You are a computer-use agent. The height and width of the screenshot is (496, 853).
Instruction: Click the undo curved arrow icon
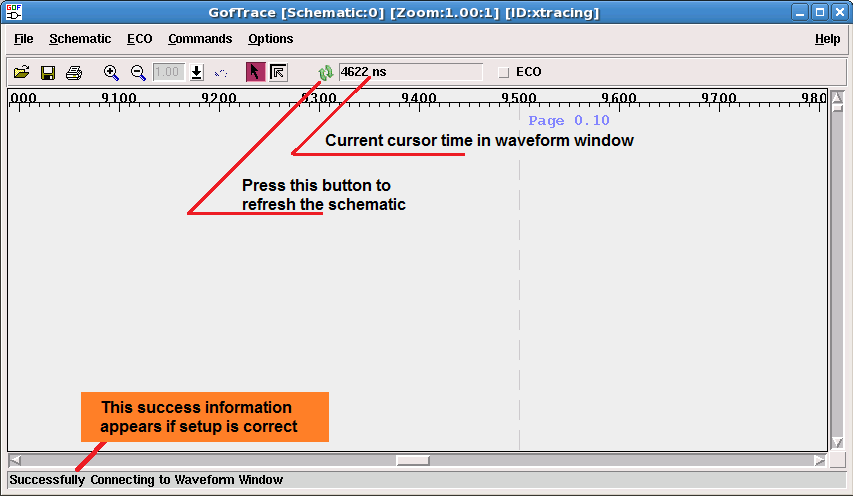pyautogui.click(x=221, y=72)
